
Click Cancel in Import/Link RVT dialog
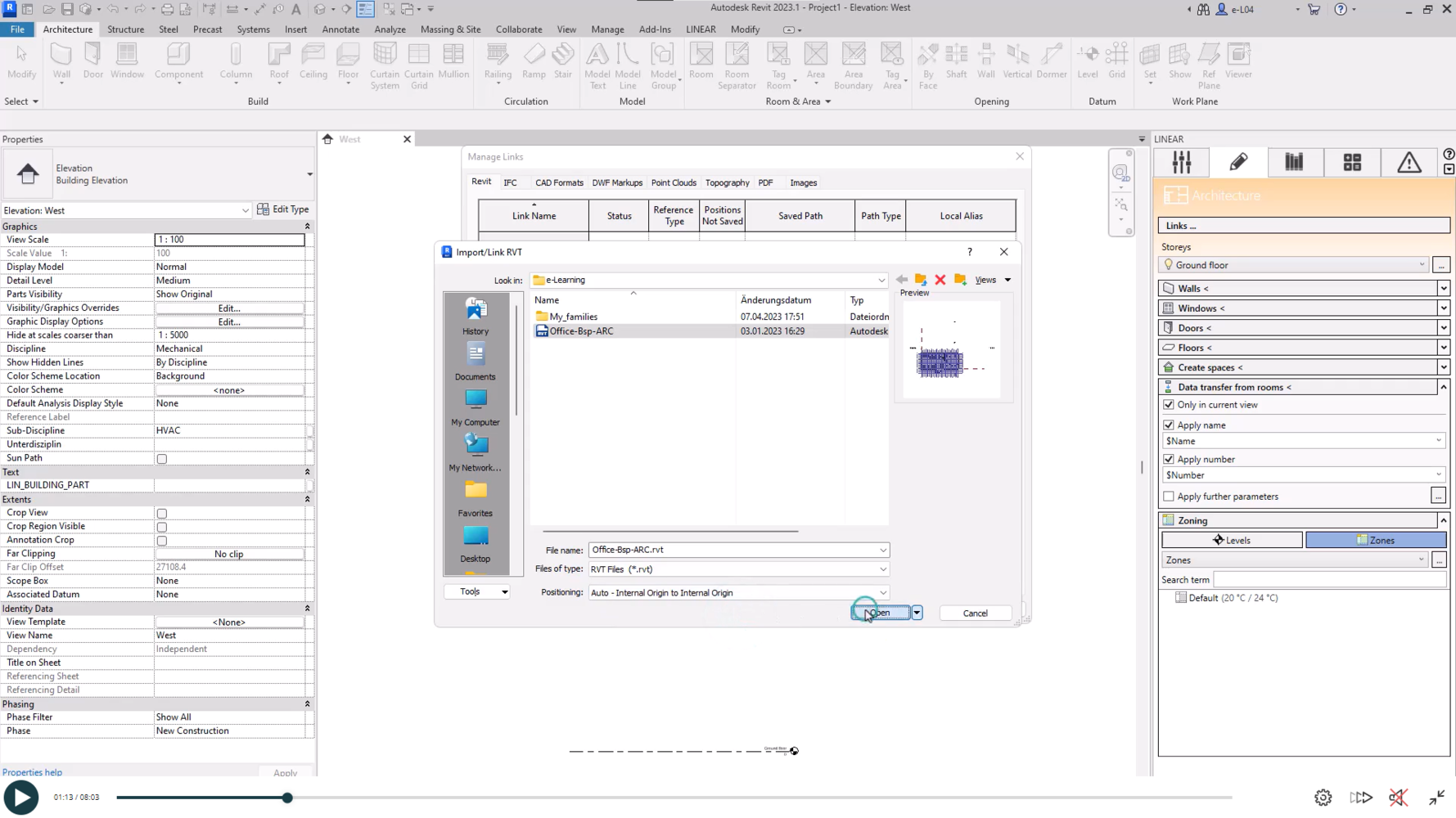click(975, 613)
